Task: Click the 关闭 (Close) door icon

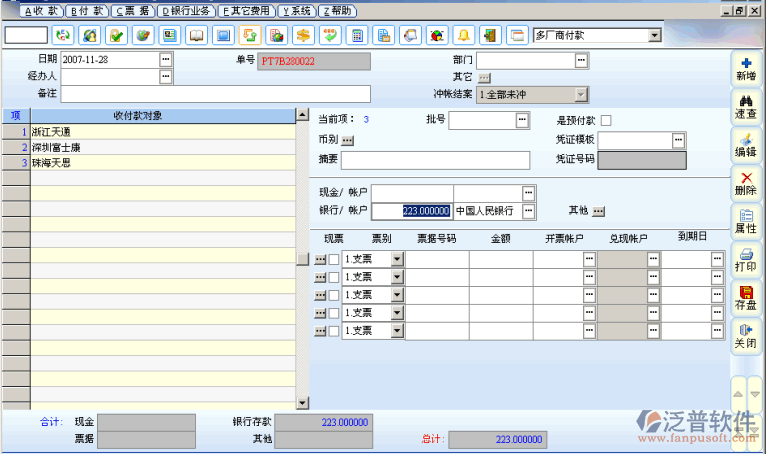Action: tap(746, 335)
